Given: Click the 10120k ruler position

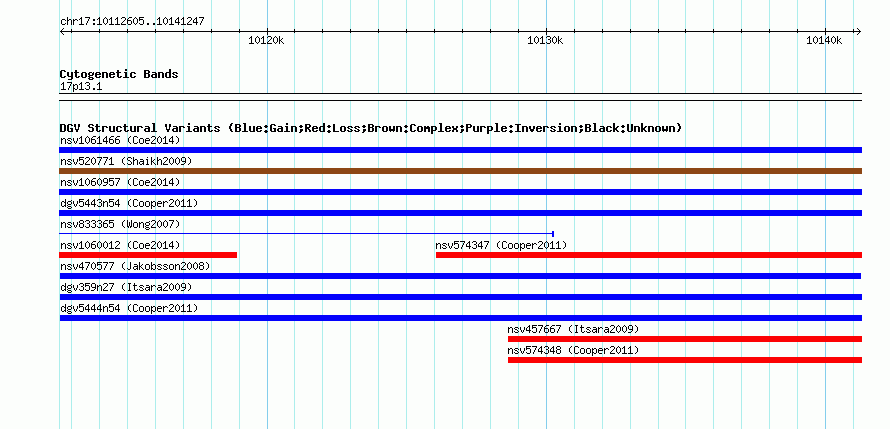Looking at the screenshot, I should pos(266,40).
